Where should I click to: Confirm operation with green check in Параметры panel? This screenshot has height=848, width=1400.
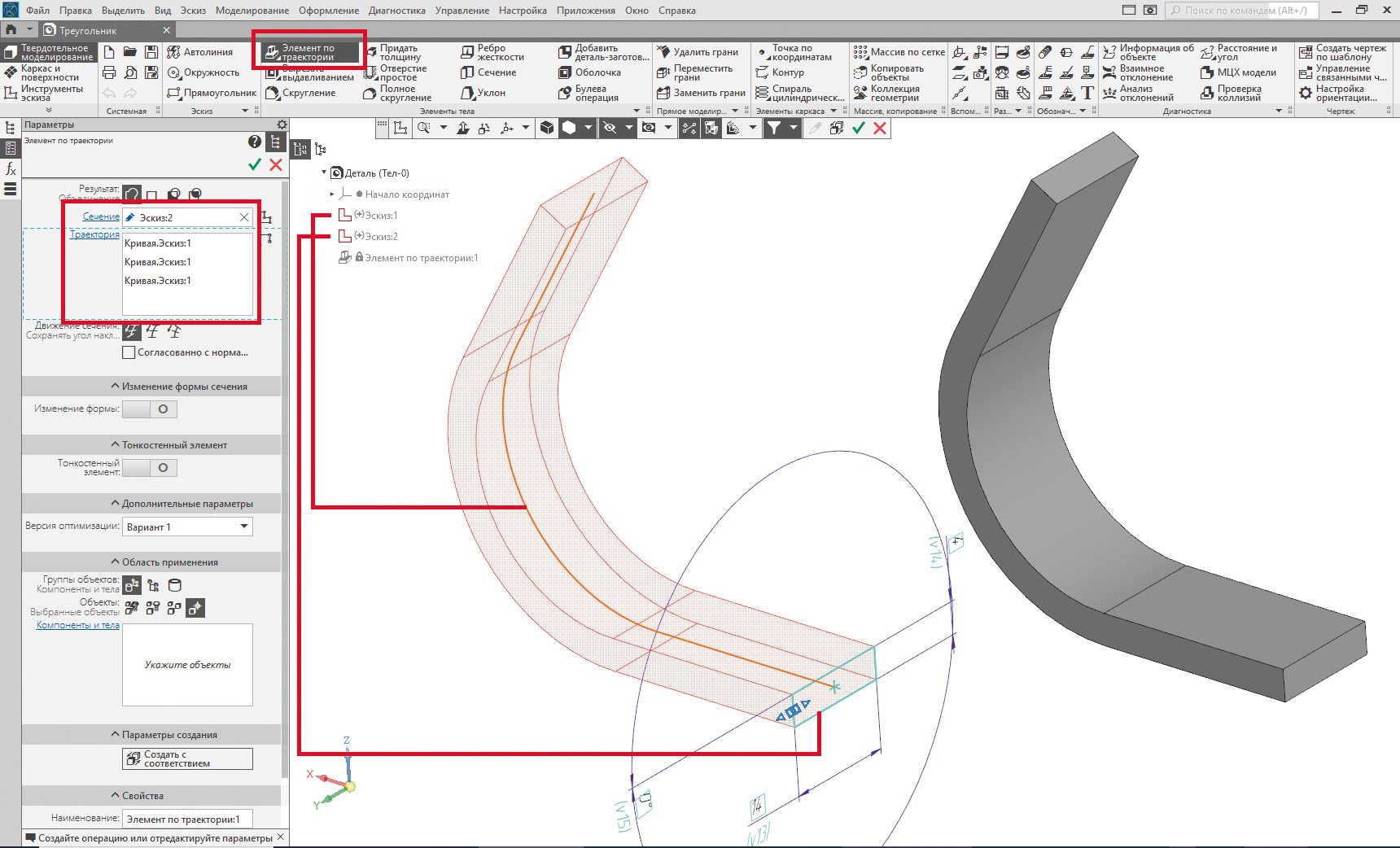pyautogui.click(x=255, y=164)
